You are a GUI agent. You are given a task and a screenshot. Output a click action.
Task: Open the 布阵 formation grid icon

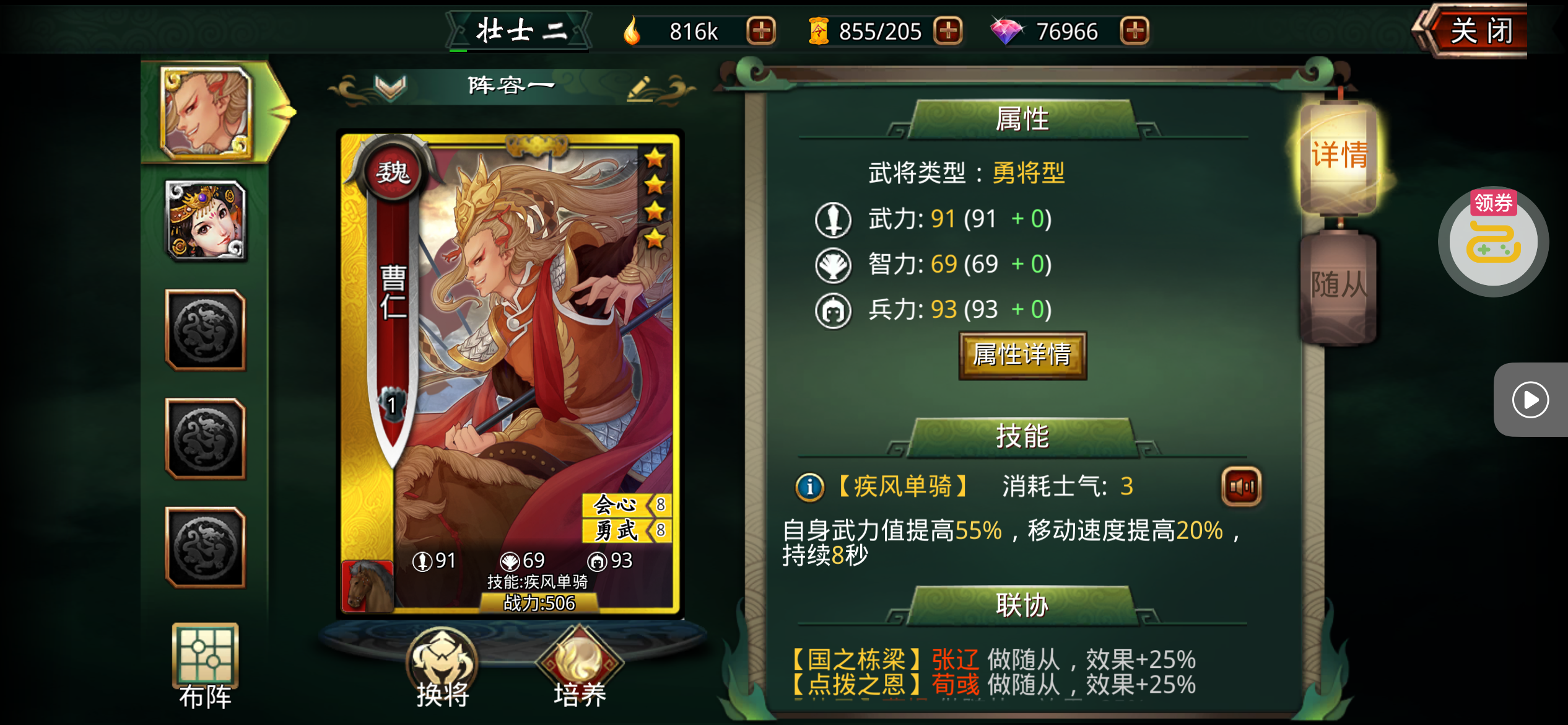pos(205,666)
